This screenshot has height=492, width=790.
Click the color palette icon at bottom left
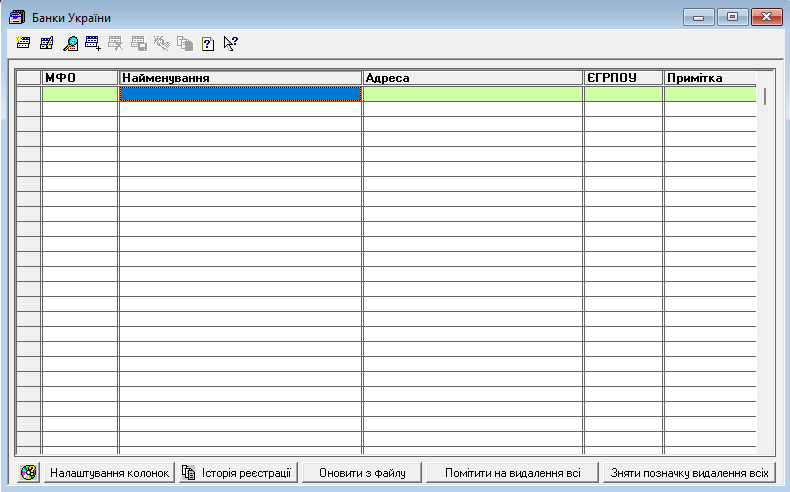pos(28,472)
